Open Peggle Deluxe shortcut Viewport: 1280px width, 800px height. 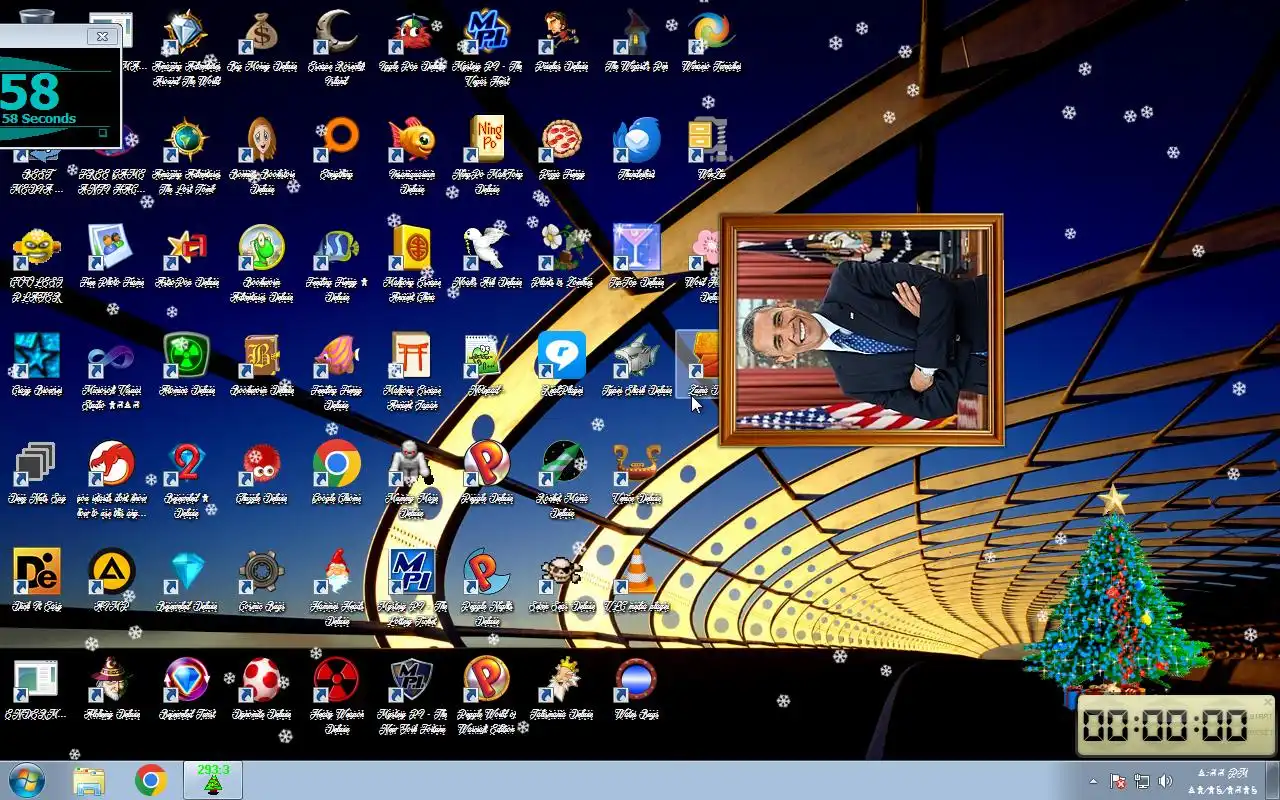[487, 464]
